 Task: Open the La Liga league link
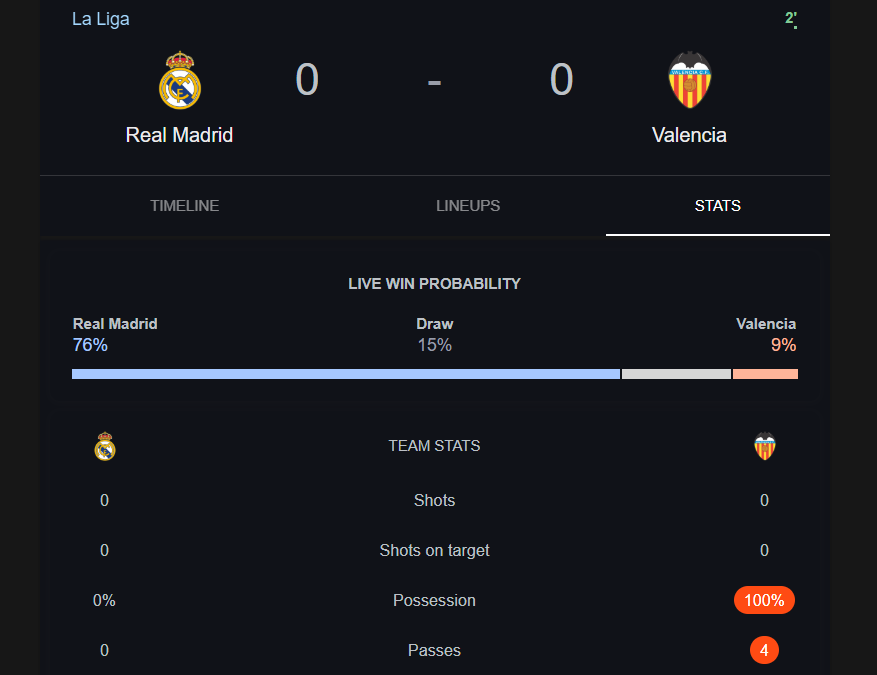[101, 19]
